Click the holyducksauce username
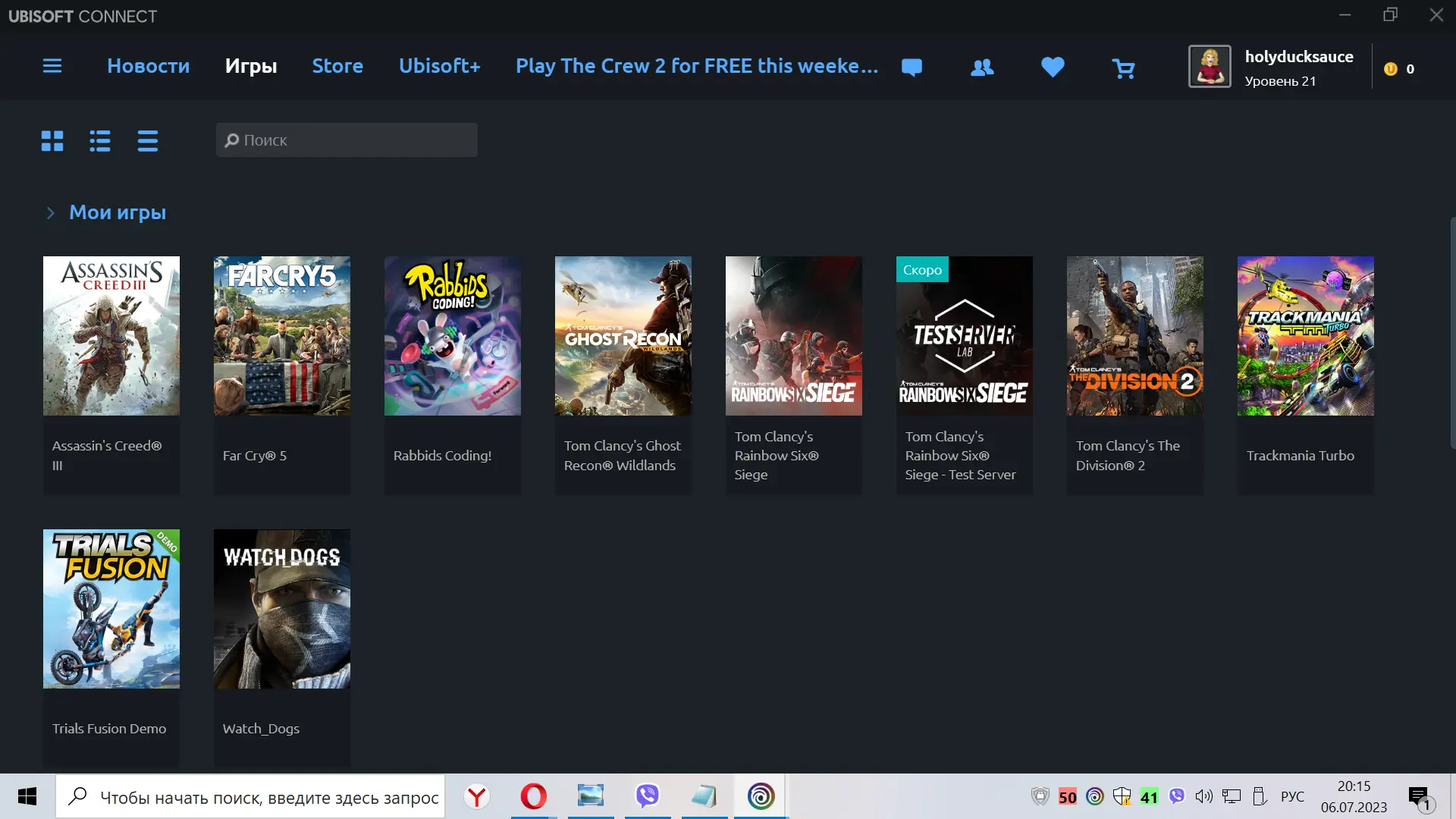 [x=1299, y=57]
